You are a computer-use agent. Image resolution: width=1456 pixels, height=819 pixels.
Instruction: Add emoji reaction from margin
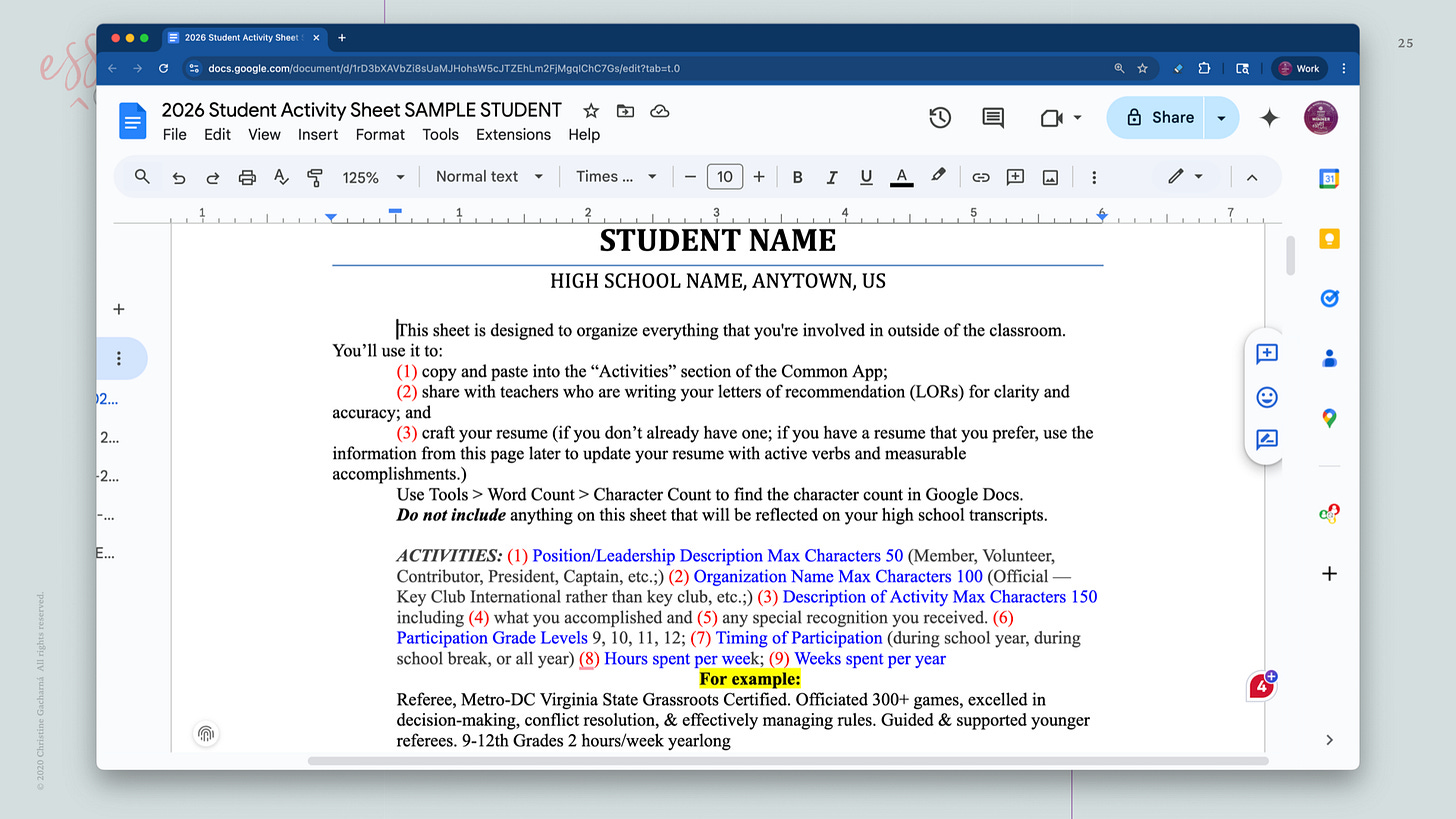click(x=1266, y=397)
